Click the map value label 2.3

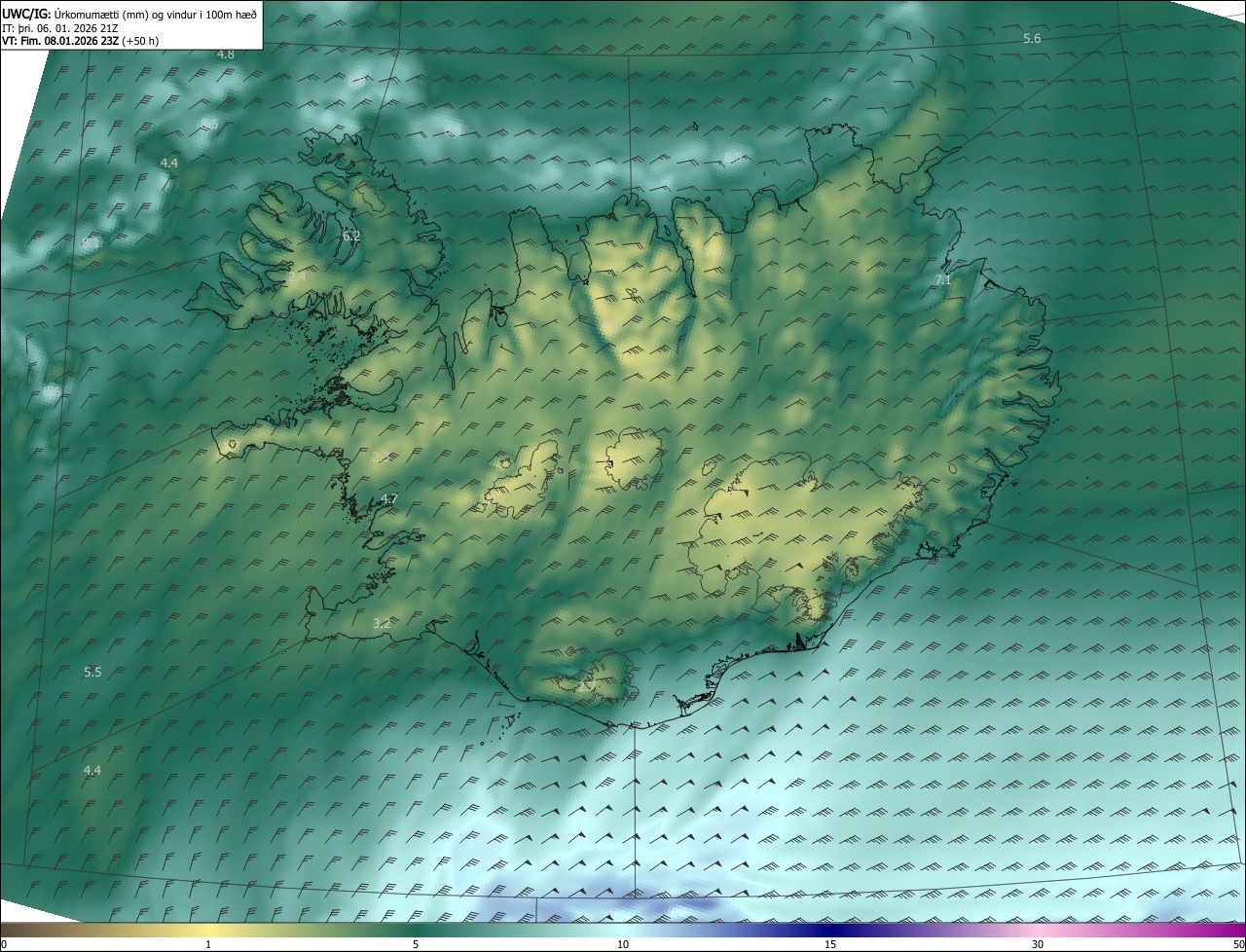click(x=381, y=458)
